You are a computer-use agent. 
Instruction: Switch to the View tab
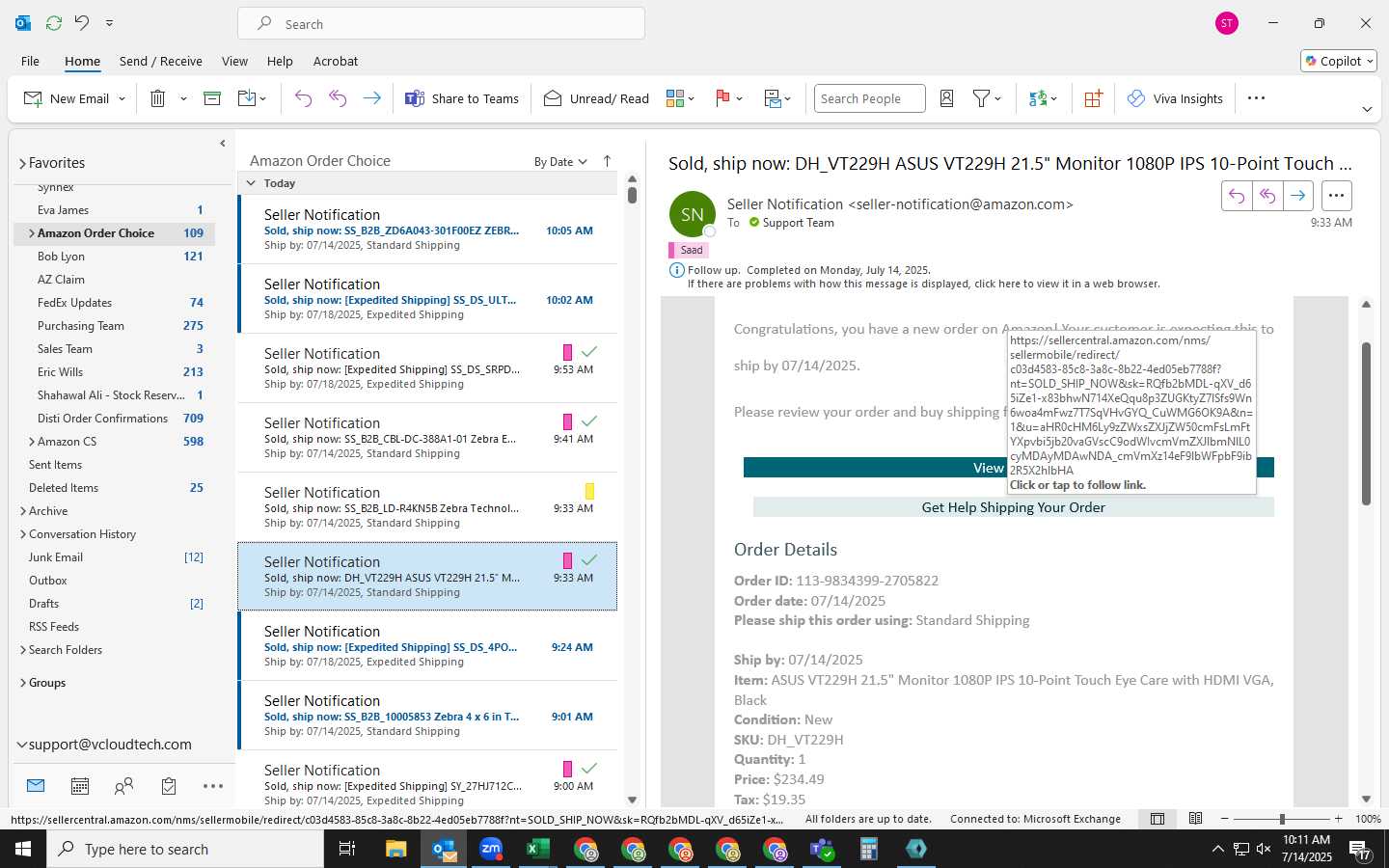[234, 61]
